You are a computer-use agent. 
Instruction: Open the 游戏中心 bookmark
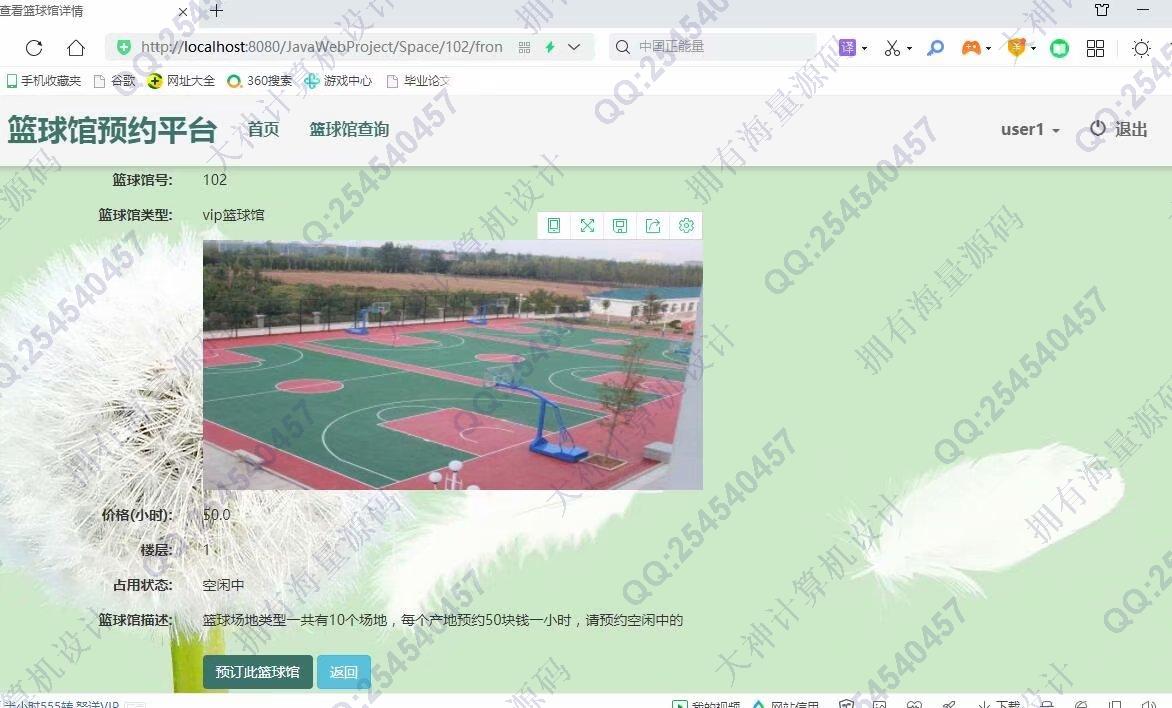(338, 81)
